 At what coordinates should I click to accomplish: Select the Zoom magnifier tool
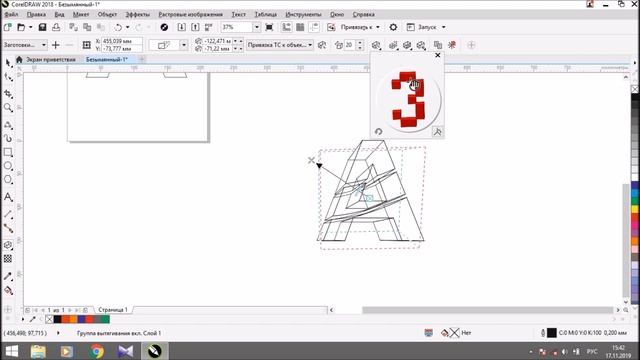pos(8,108)
